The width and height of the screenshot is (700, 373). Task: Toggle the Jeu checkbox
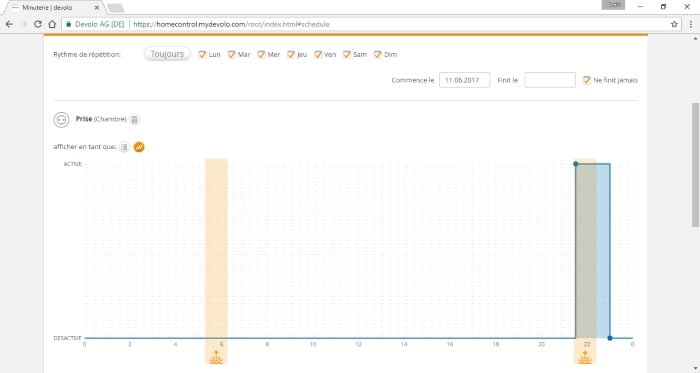(291, 54)
